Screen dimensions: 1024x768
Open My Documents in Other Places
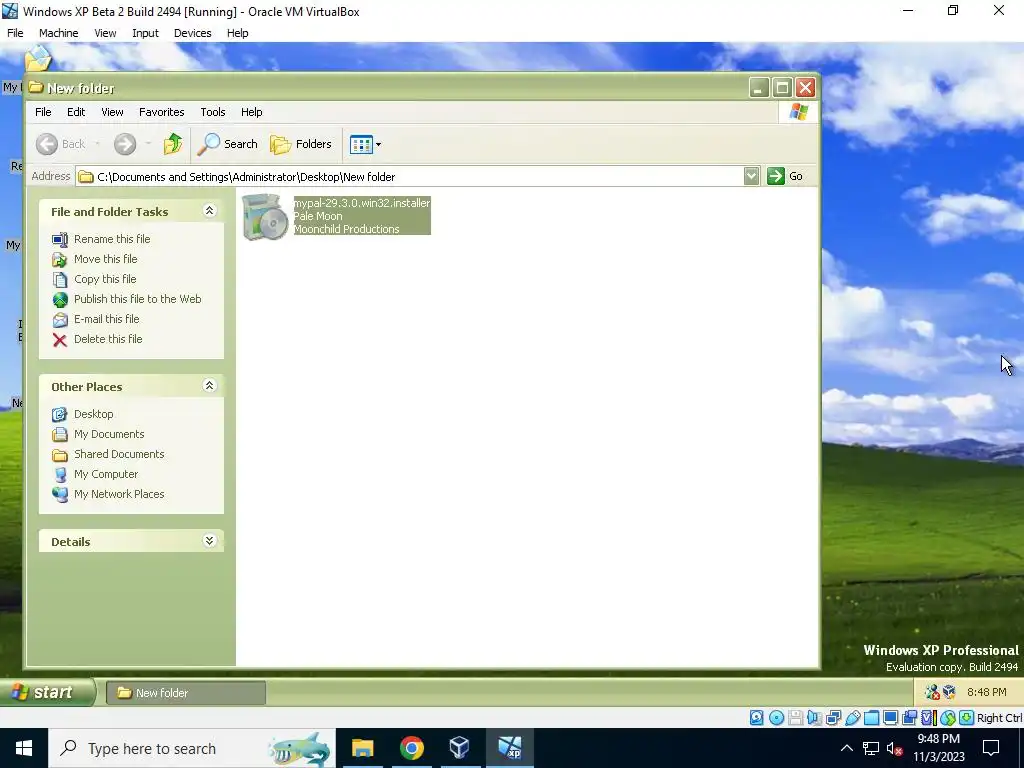(x=109, y=434)
